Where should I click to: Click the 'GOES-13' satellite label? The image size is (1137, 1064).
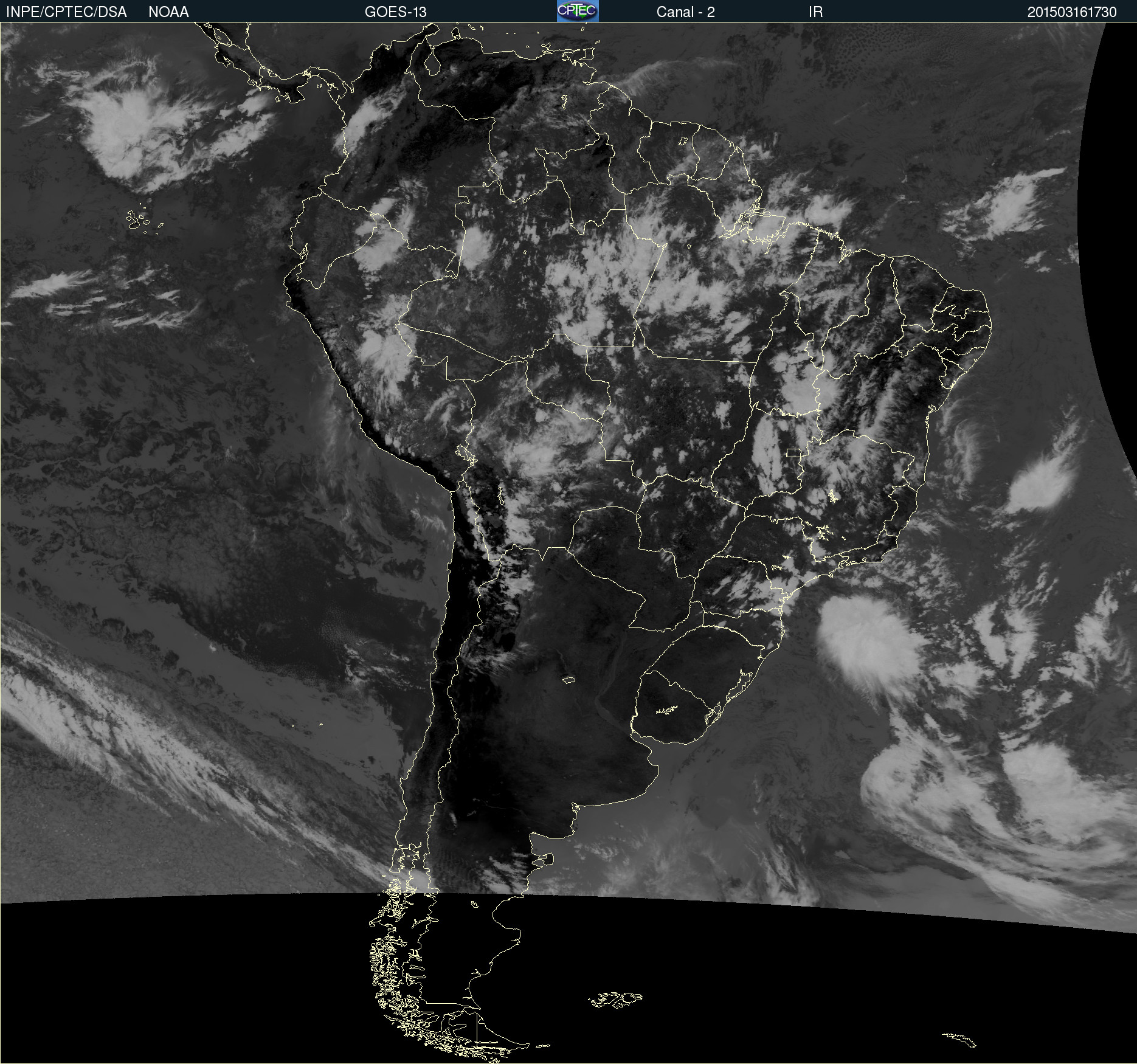pos(396,12)
